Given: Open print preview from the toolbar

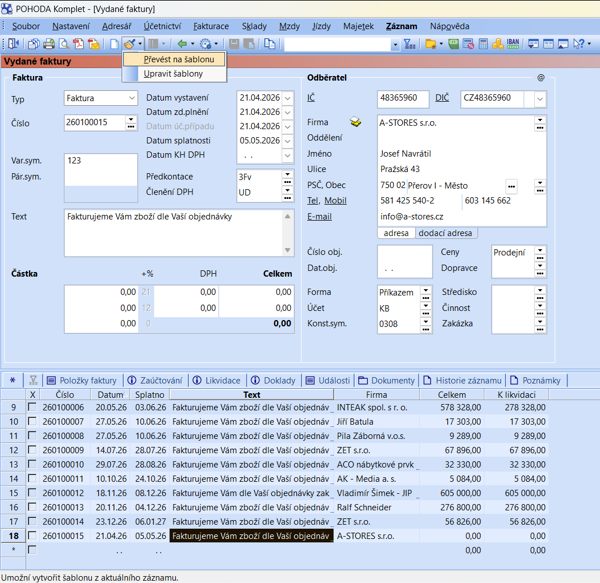Looking at the screenshot, I should coord(63,44).
